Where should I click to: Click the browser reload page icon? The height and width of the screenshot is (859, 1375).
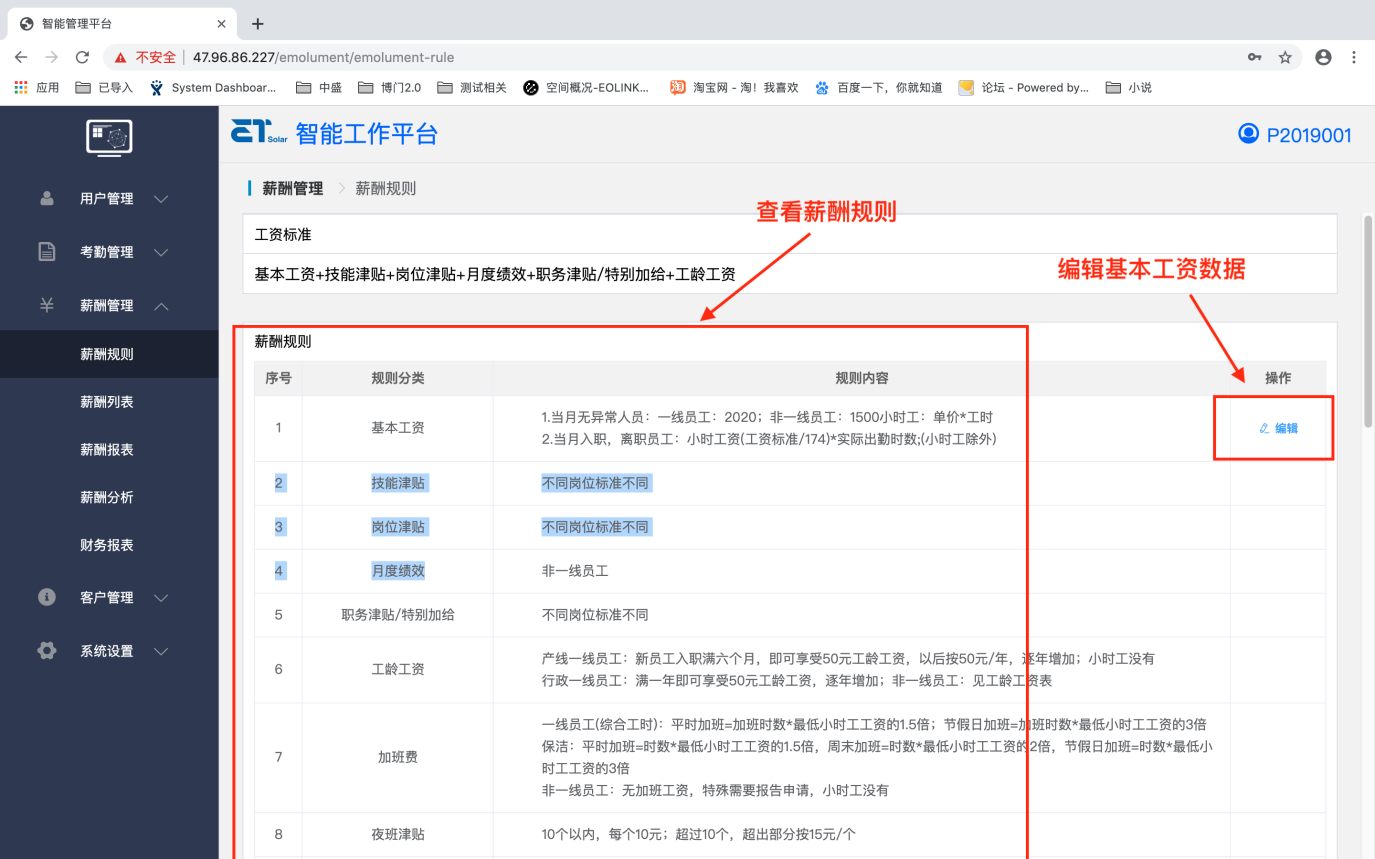83,57
